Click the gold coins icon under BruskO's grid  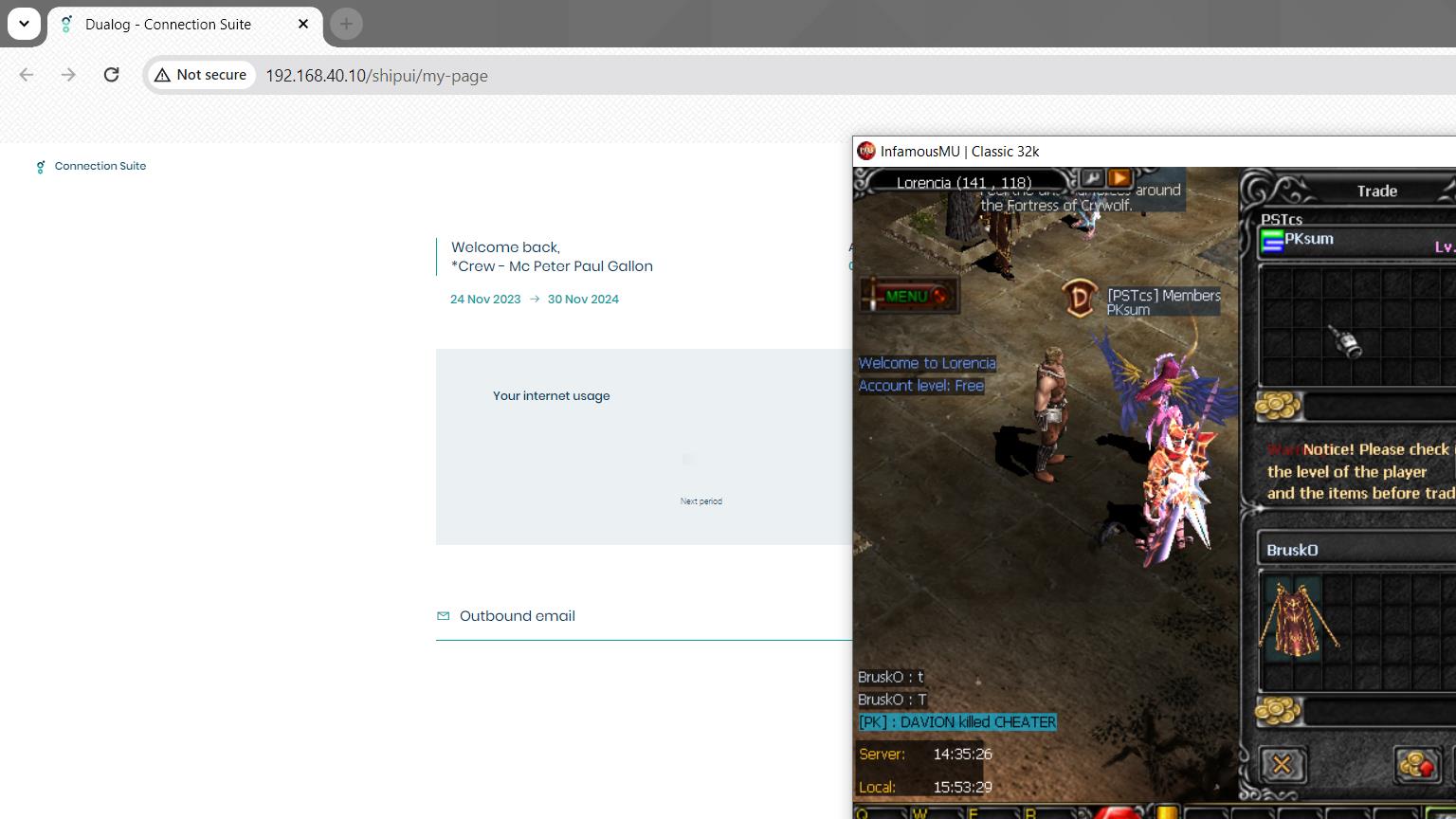pos(1278,710)
